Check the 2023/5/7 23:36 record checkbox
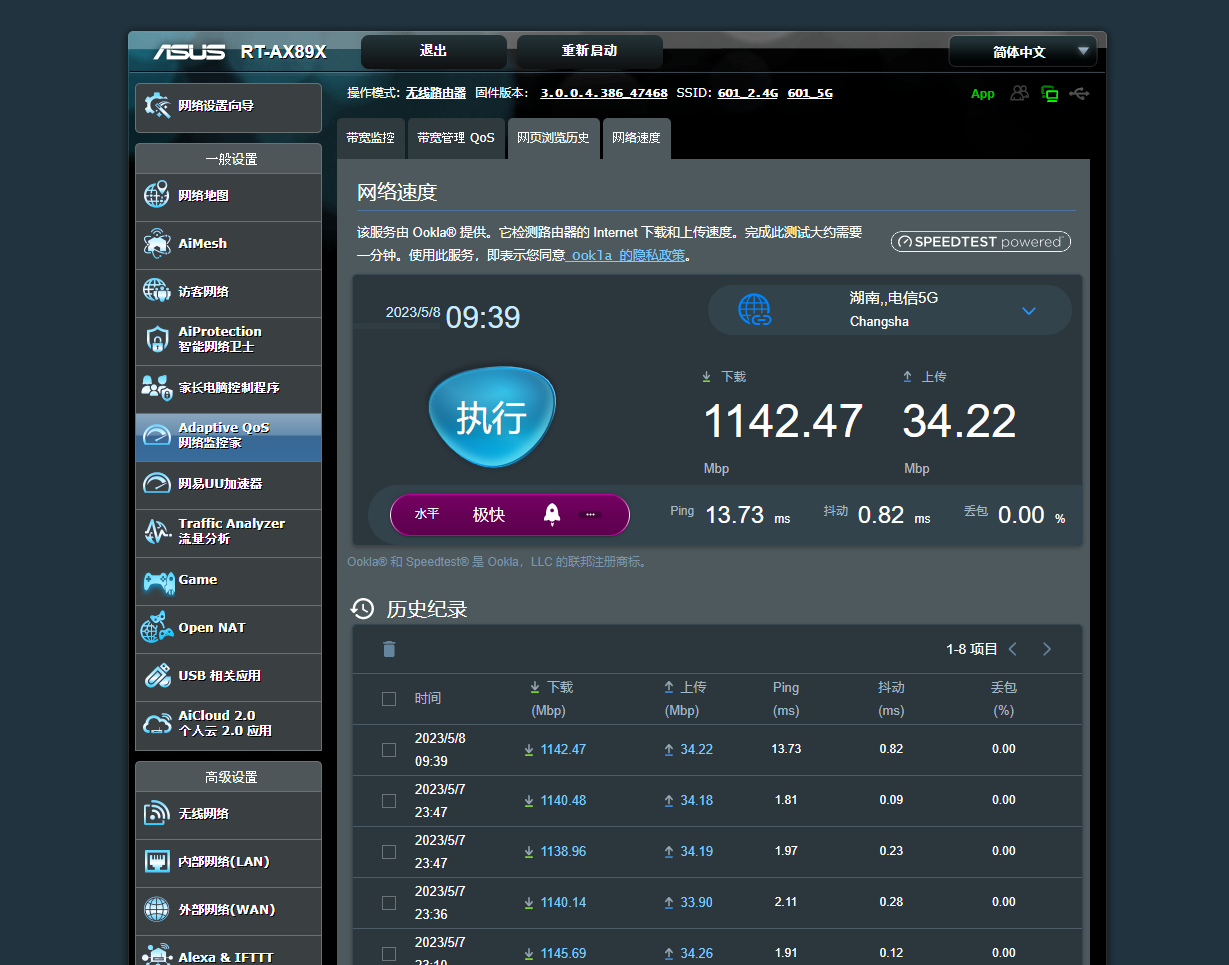Screen dimensions: 1229x965 click(389, 902)
